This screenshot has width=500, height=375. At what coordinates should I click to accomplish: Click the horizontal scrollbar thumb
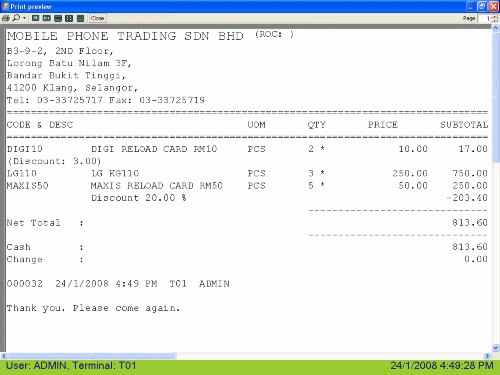(91, 356)
